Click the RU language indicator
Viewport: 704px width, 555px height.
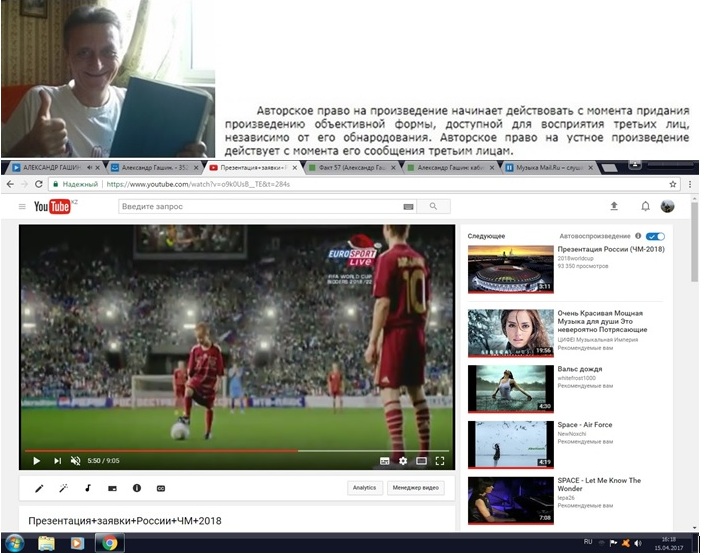click(588, 542)
